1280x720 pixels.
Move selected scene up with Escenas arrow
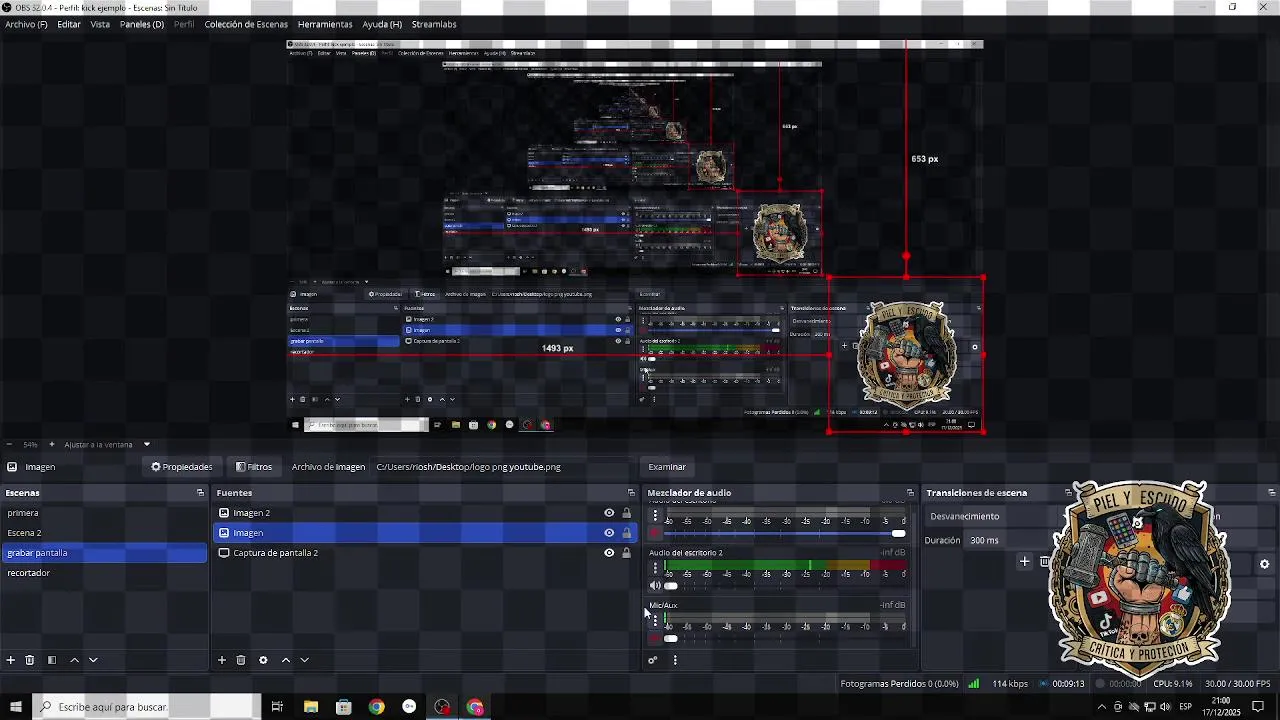coord(74,660)
